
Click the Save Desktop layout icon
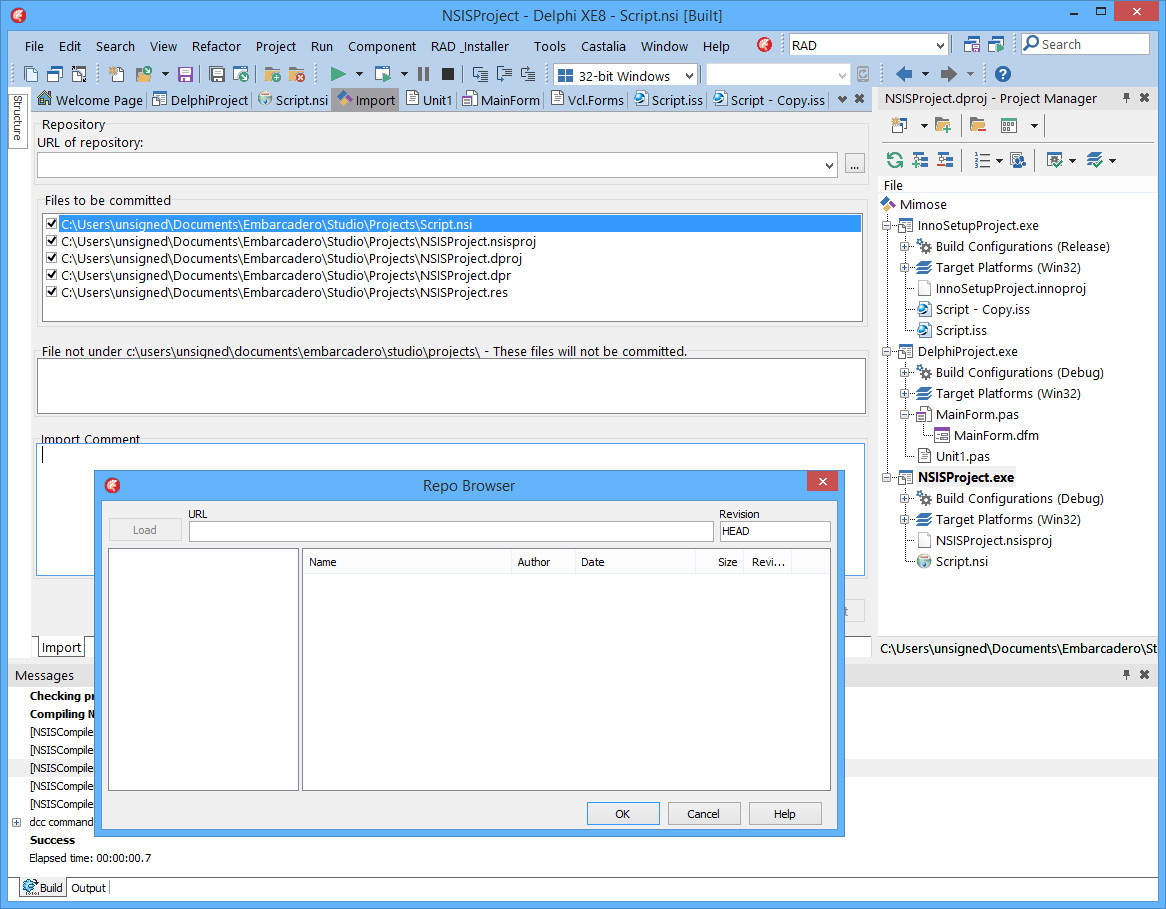tap(971, 45)
